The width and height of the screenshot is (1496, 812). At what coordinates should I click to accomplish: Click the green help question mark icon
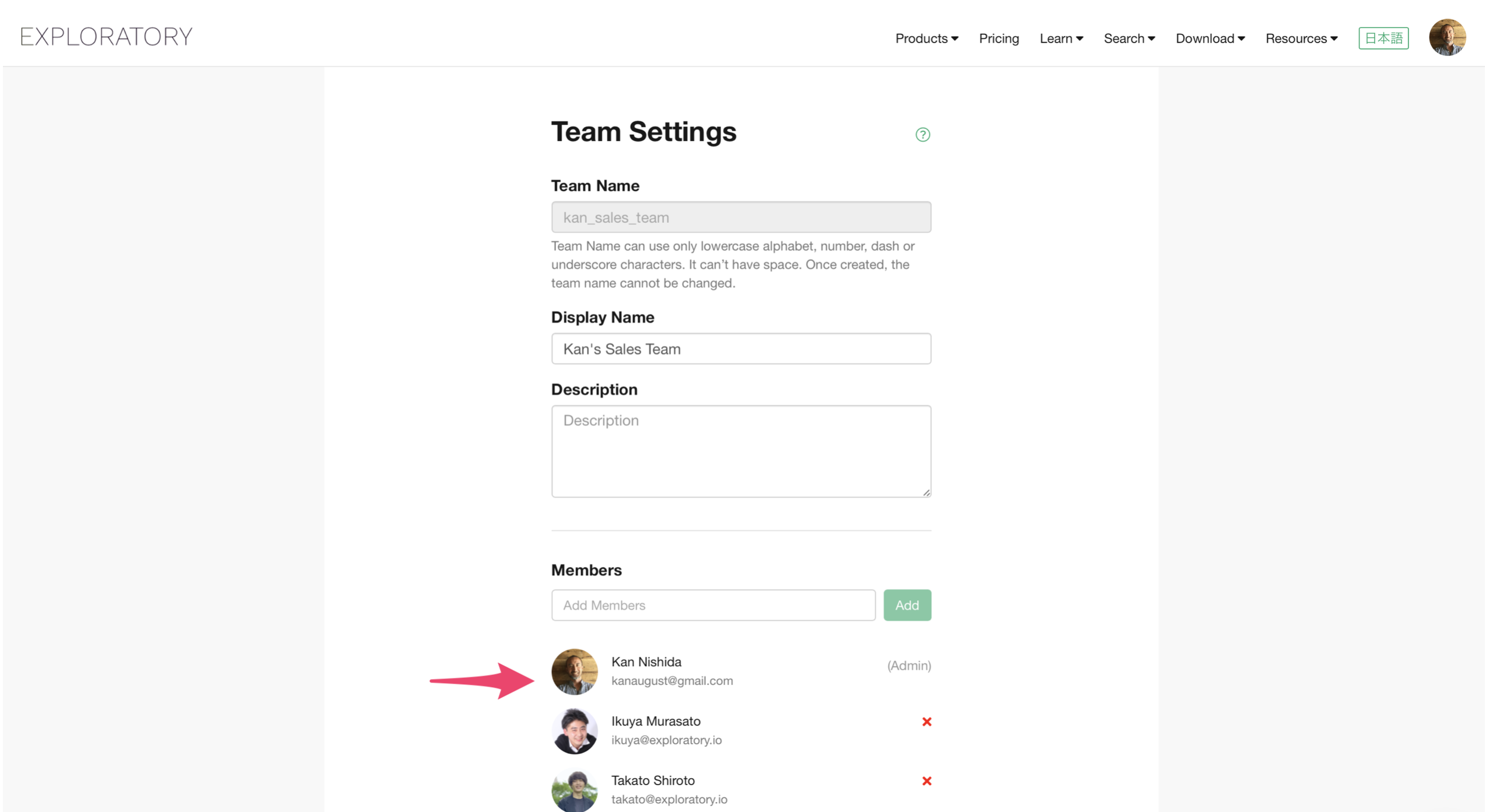coord(922,135)
